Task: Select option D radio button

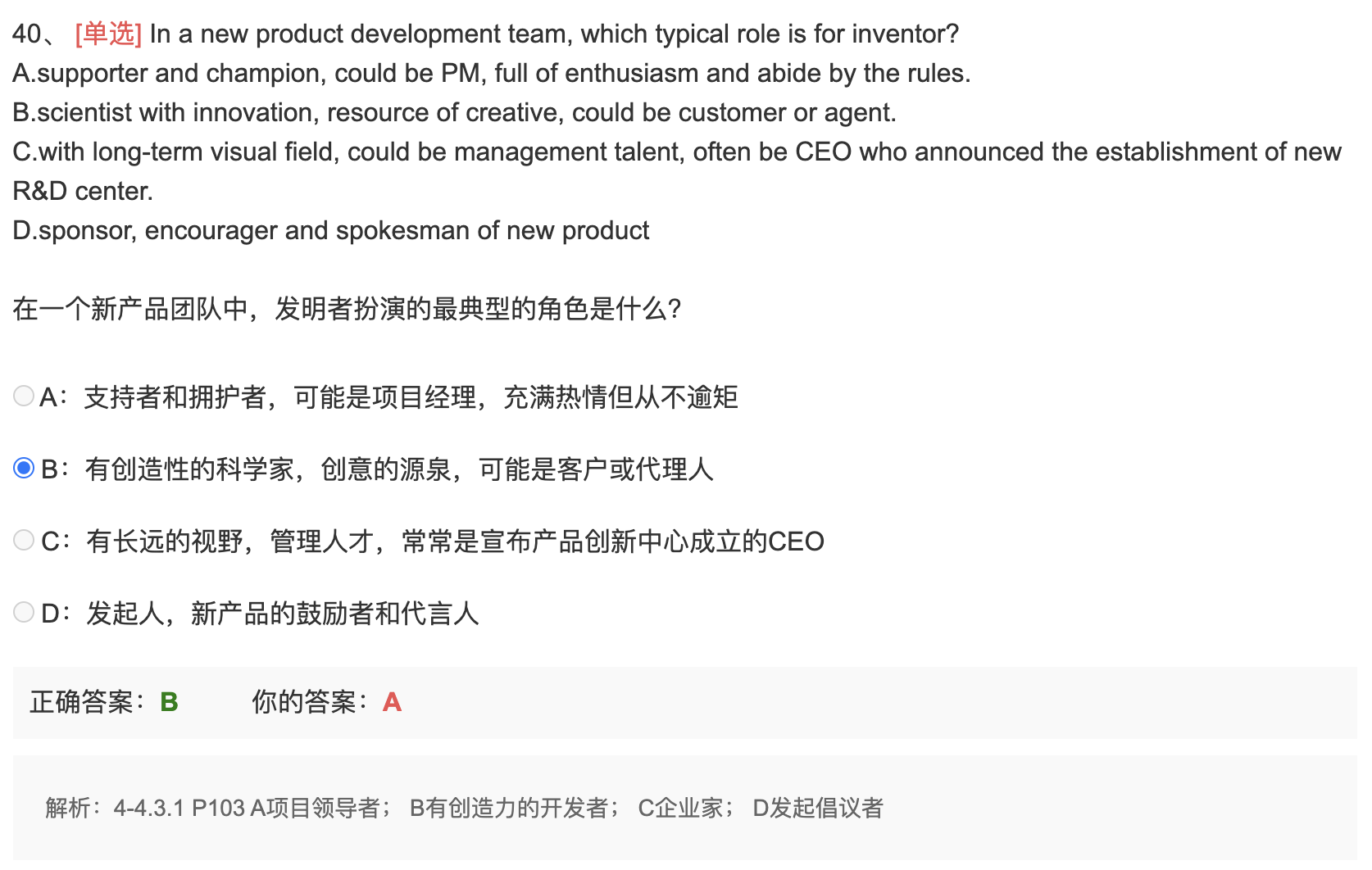Action: pos(24,613)
